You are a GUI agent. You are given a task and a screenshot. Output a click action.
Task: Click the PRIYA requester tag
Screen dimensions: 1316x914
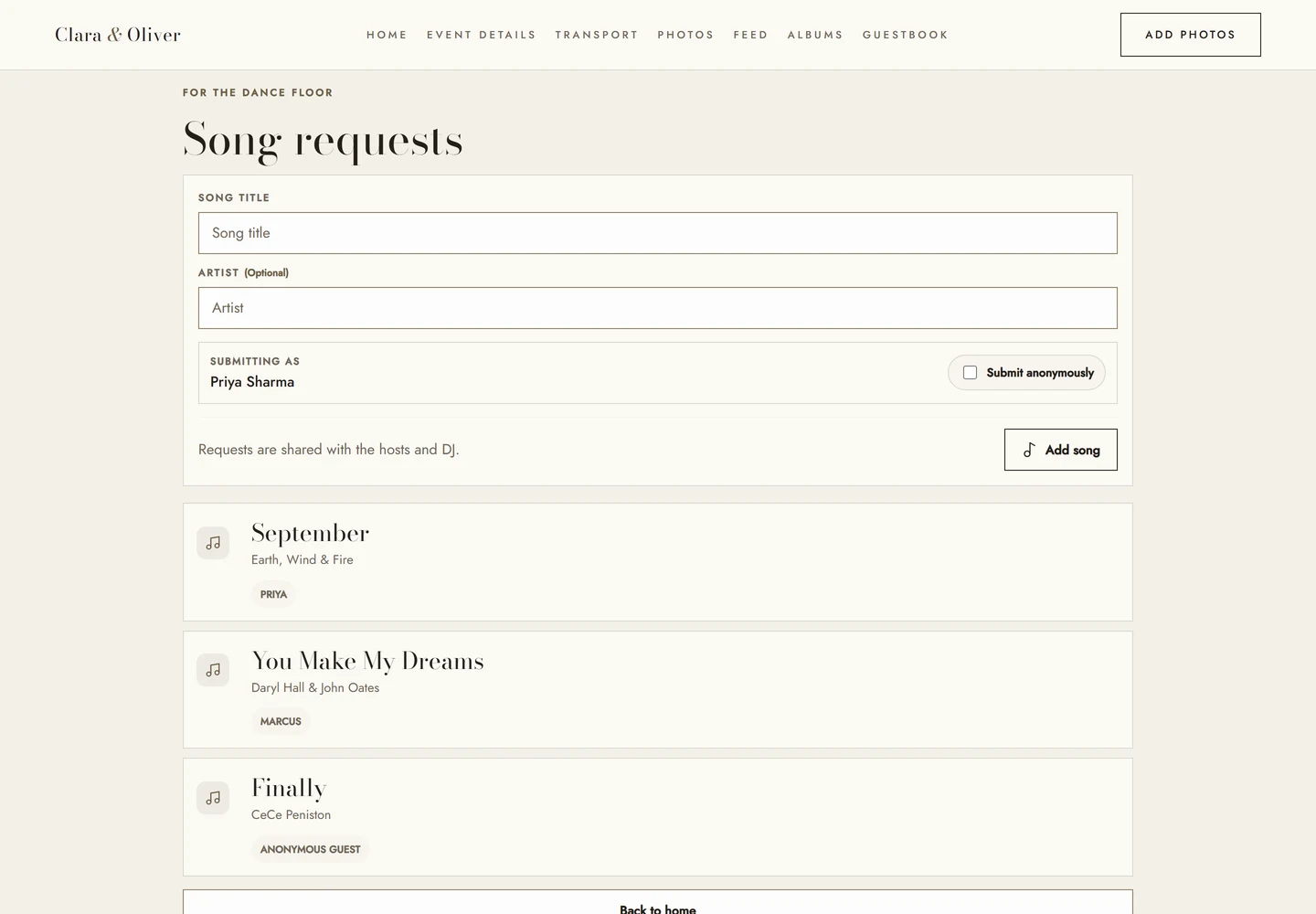pos(273,594)
